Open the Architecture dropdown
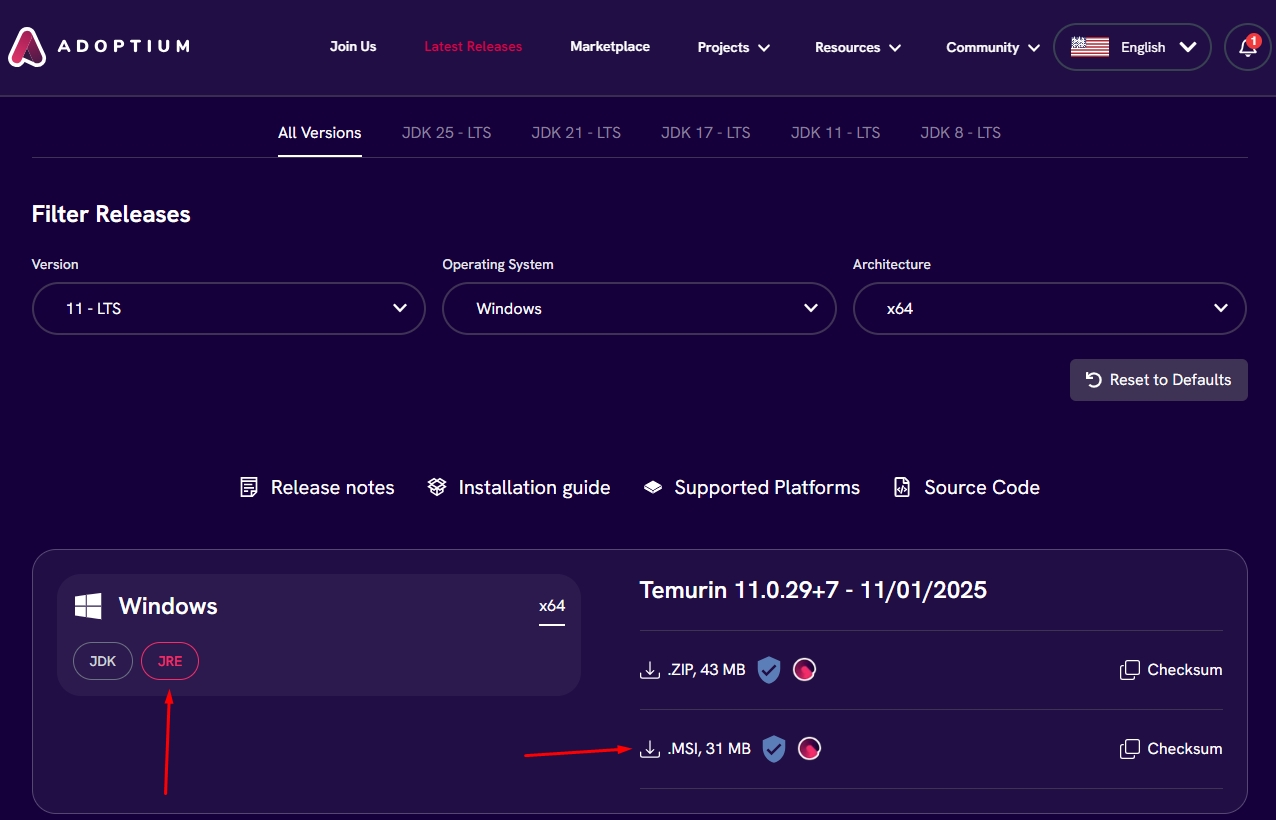The image size is (1276, 820). 1049,308
